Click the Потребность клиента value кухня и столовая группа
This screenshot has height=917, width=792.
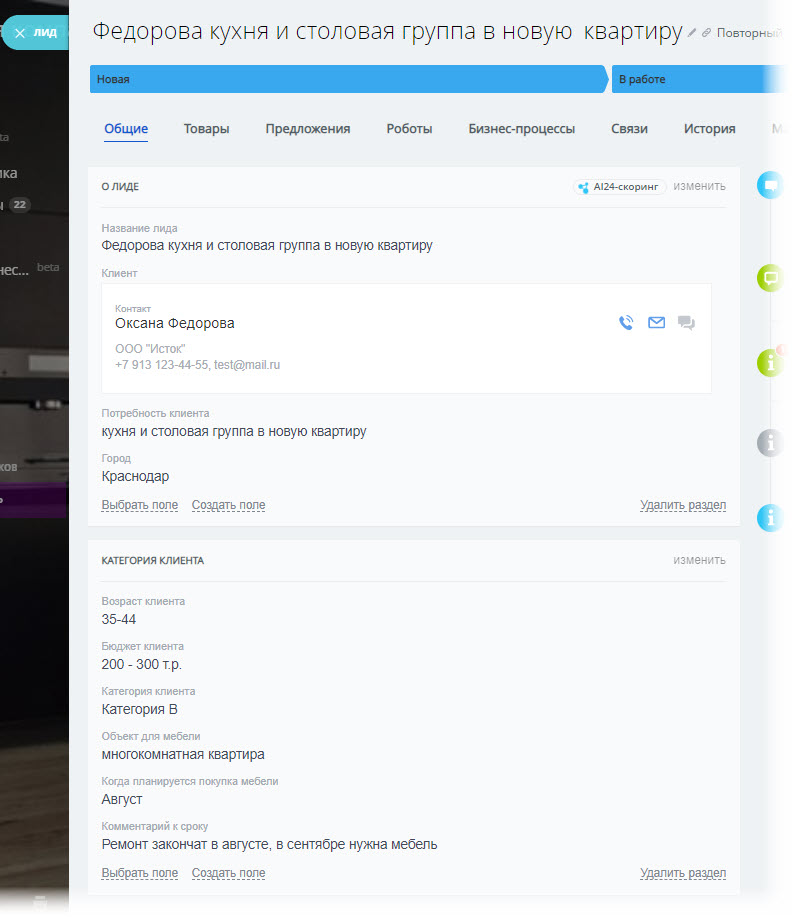click(234, 432)
